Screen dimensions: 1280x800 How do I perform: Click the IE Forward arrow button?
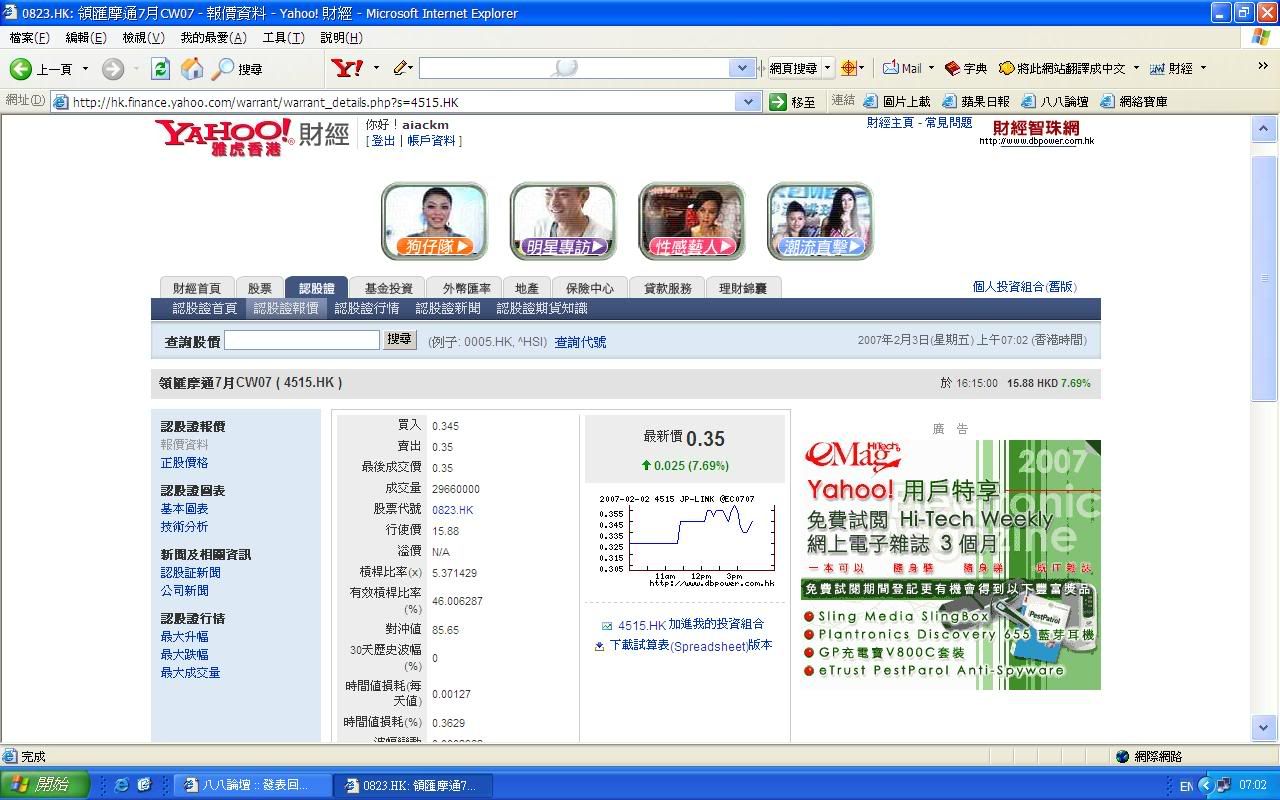[x=112, y=69]
